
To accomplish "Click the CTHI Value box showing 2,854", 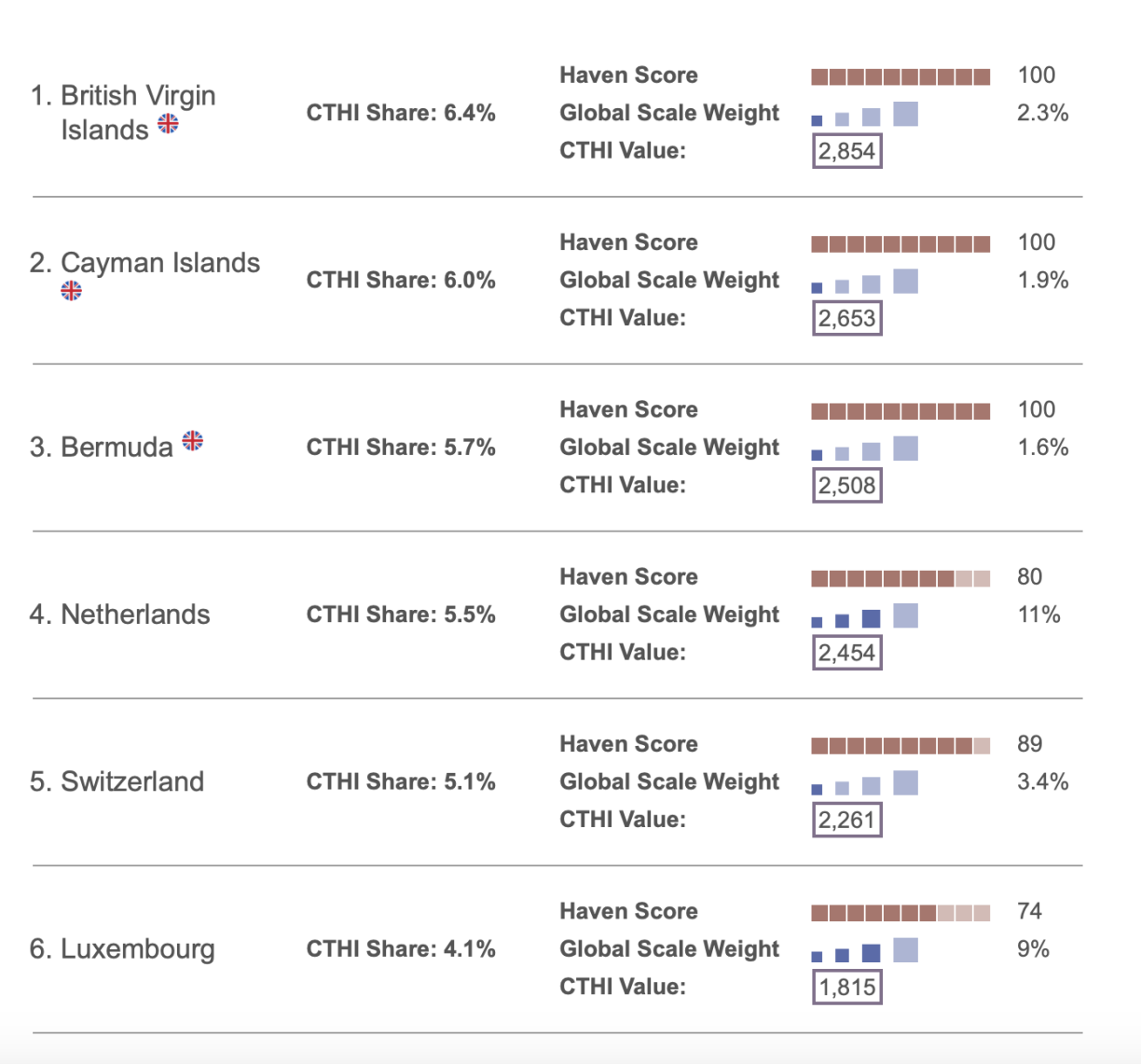I will [846, 151].
